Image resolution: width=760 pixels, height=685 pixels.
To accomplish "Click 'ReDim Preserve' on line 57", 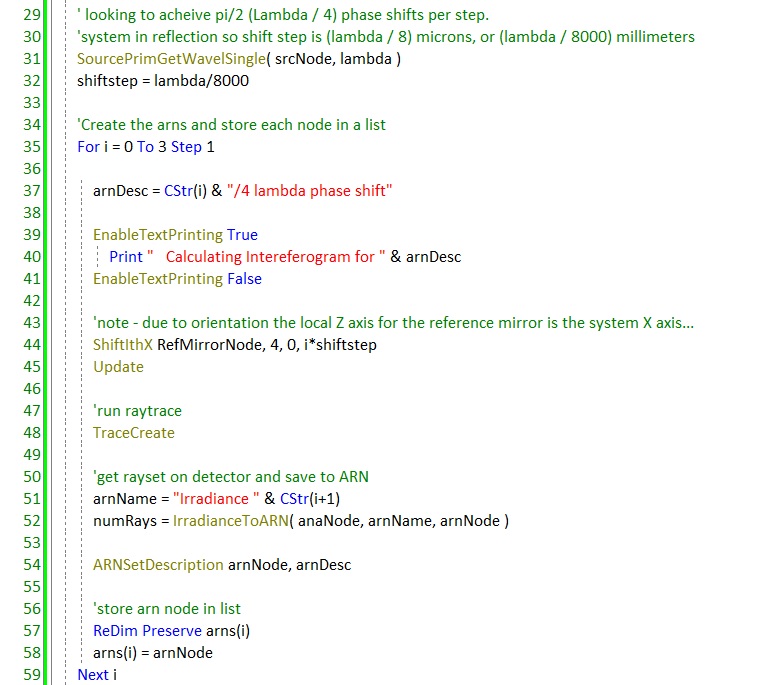I will click(x=147, y=631).
